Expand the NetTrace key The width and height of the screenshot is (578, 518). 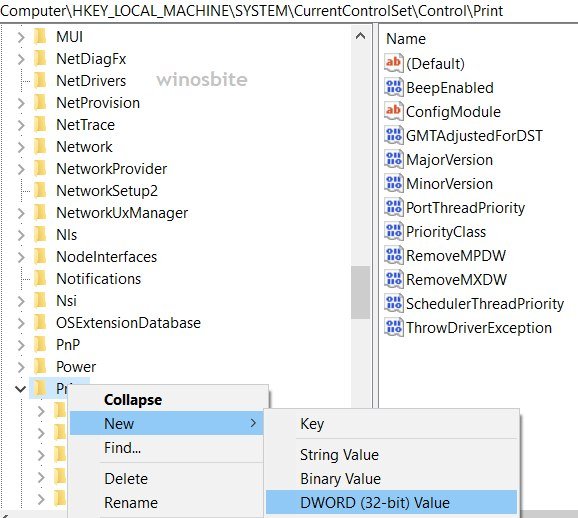click(21, 125)
